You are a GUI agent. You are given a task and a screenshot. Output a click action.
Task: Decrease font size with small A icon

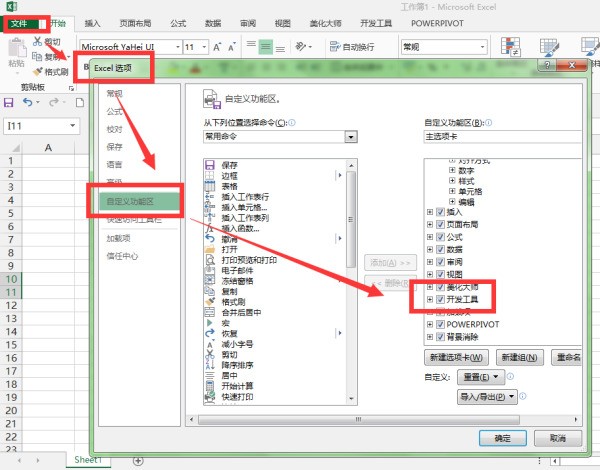tap(232, 47)
